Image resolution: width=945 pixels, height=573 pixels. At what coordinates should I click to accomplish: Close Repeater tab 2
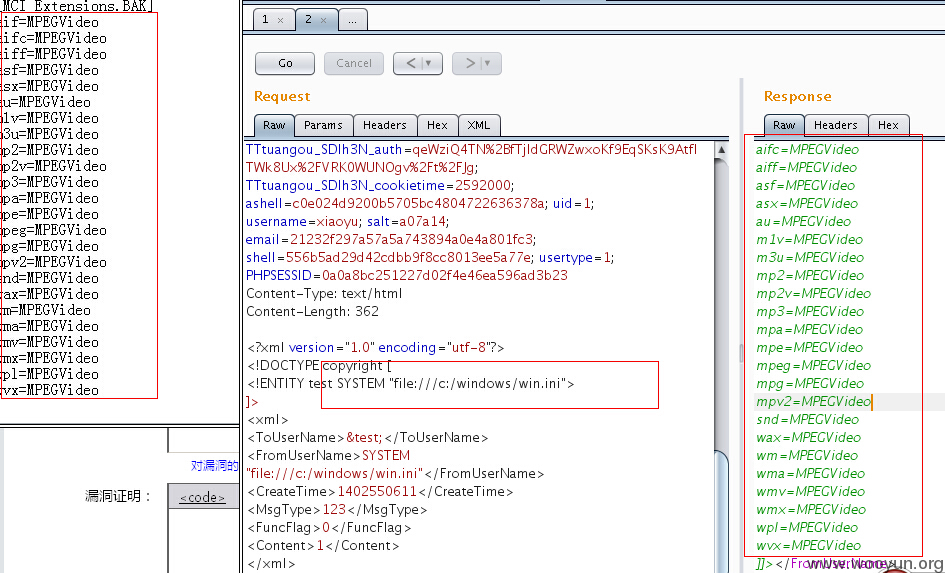point(324,20)
